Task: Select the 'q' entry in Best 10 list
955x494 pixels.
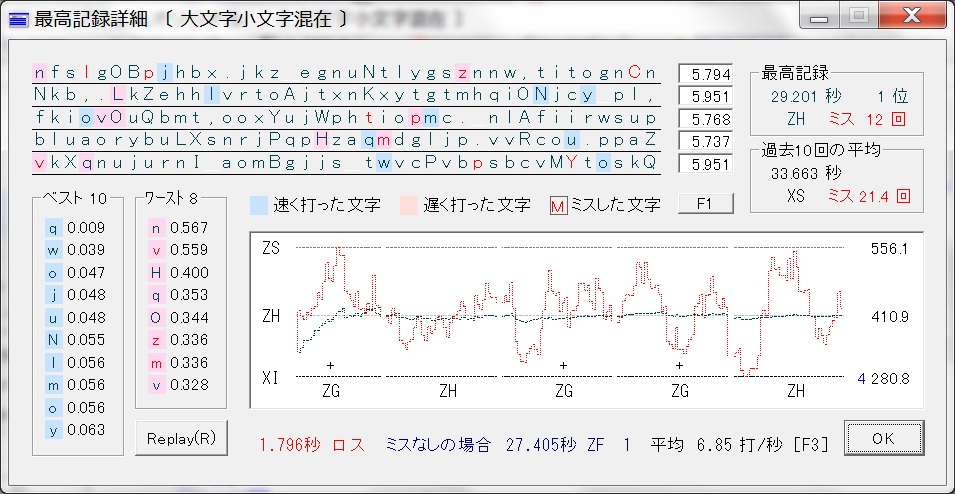Action: 54,227
